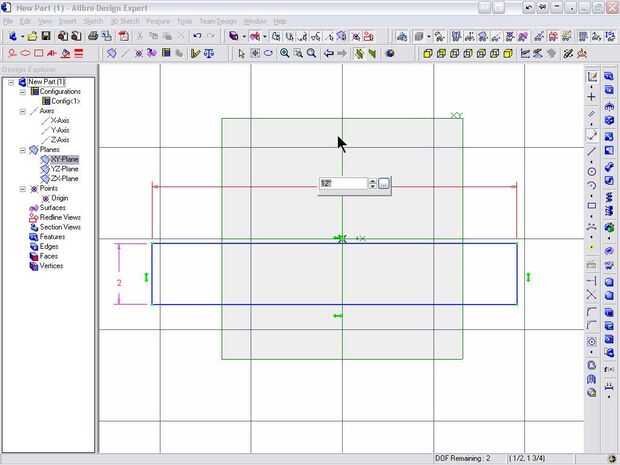Screen dimensions: 620x465
Task: Choose the last yellow cube view orientation
Action: pos(508,53)
